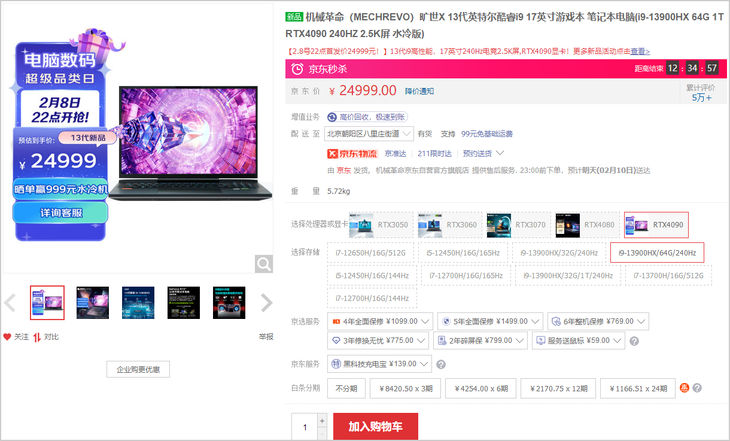Choose i5-12450H/16G/165Hz configuration
The height and width of the screenshot is (441, 730).
[463, 253]
